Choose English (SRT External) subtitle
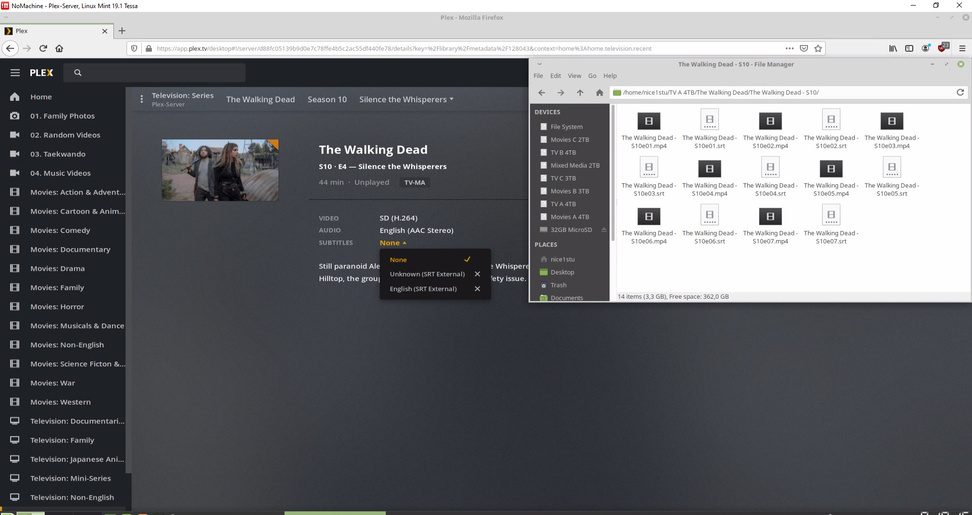The width and height of the screenshot is (972, 515). [x=423, y=289]
